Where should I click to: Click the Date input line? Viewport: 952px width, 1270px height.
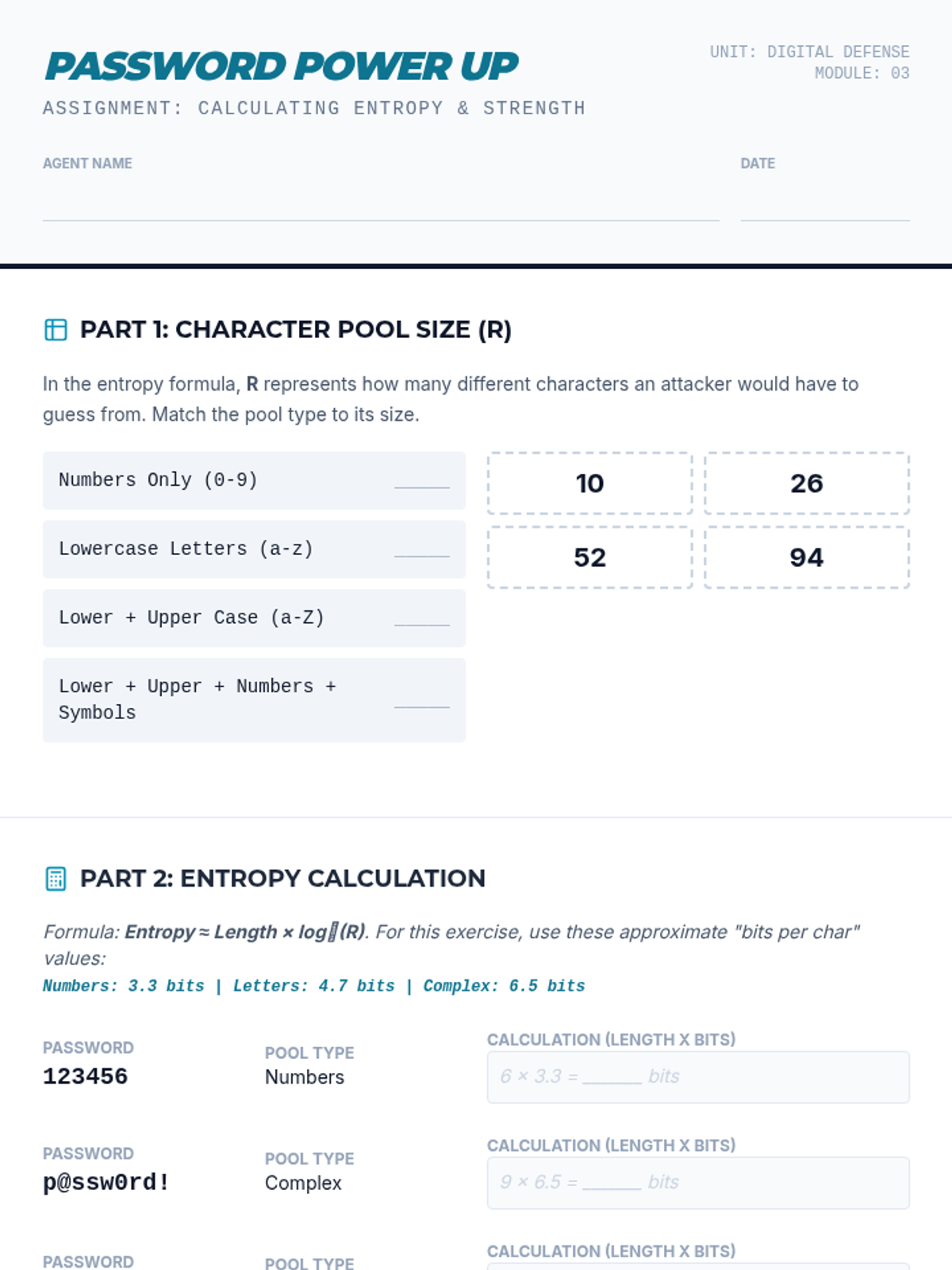pos(824,205)
